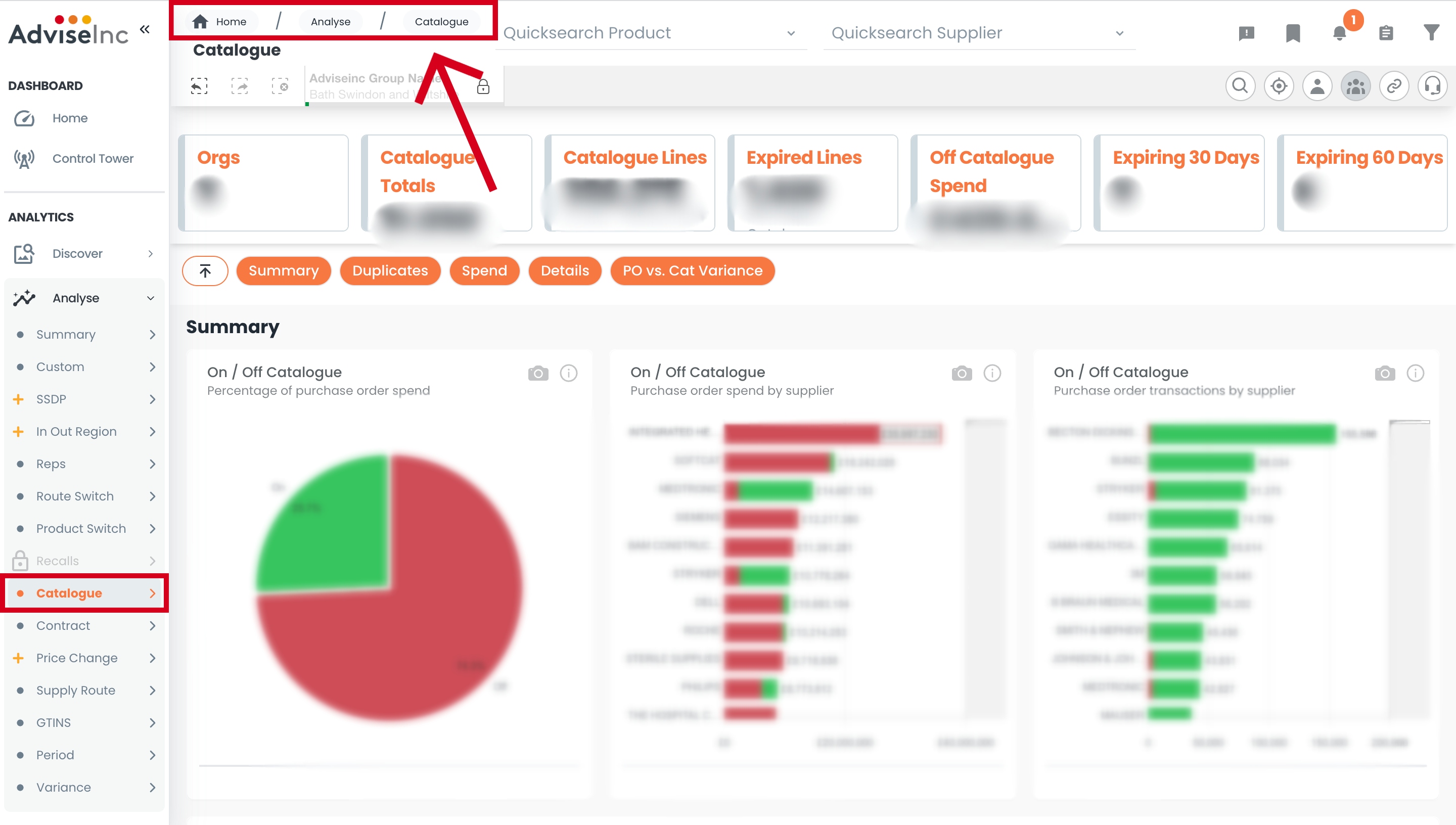Open the bookmark icon in header

pyautogui.click(x=1293, y=33)
